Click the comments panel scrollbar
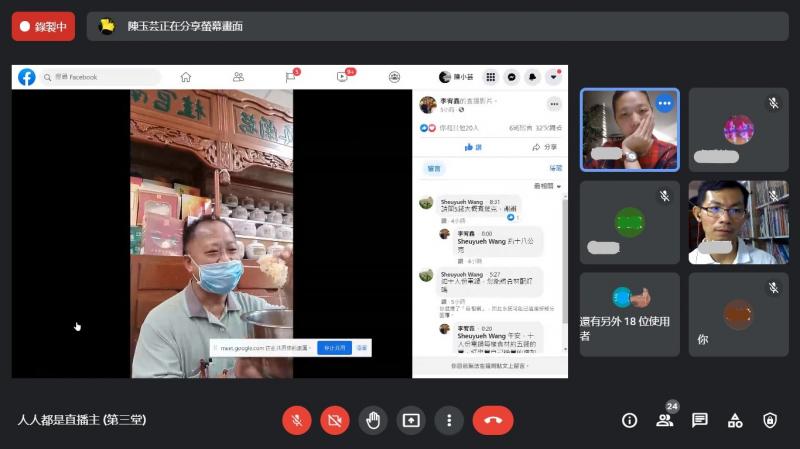The height and width of the screenshot is (449, 800). click(x=565, y=260)
